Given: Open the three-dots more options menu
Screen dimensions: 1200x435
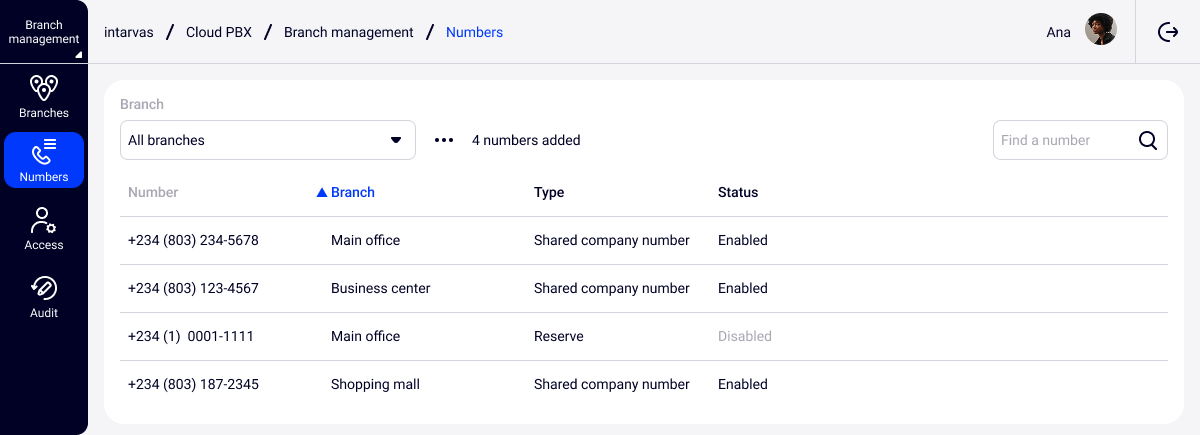Looking at the screenshot, I should (444, 141).
